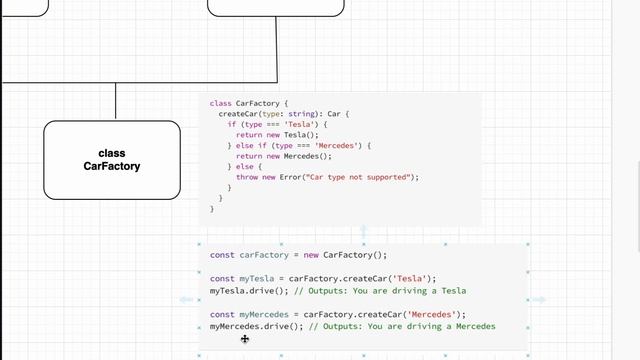The image size is (640, 360).
Task: Click the left-middle connection point of the usage code block
Action: (x=199, y=300)
